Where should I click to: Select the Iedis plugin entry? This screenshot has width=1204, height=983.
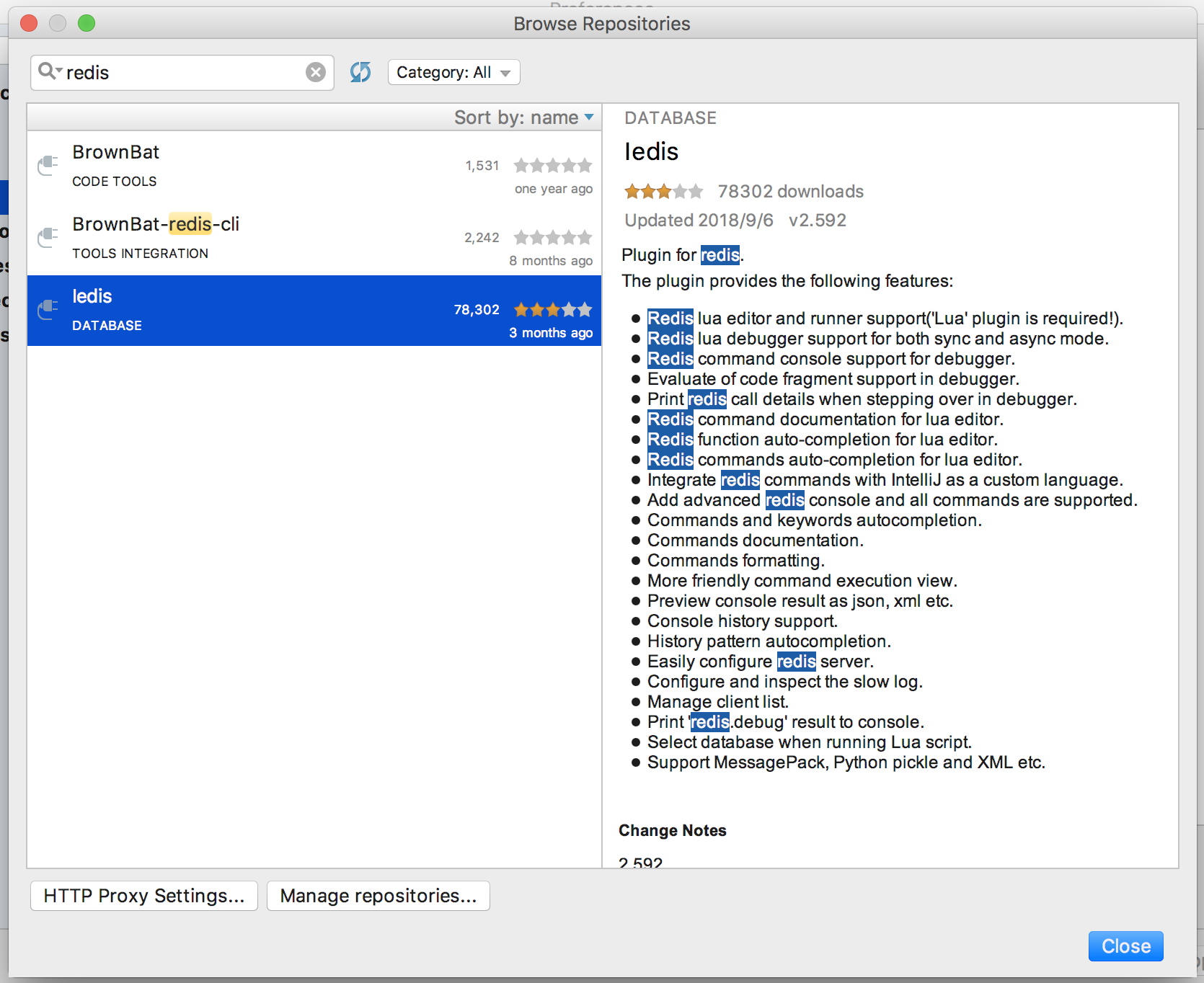click(x=314, y=311)
